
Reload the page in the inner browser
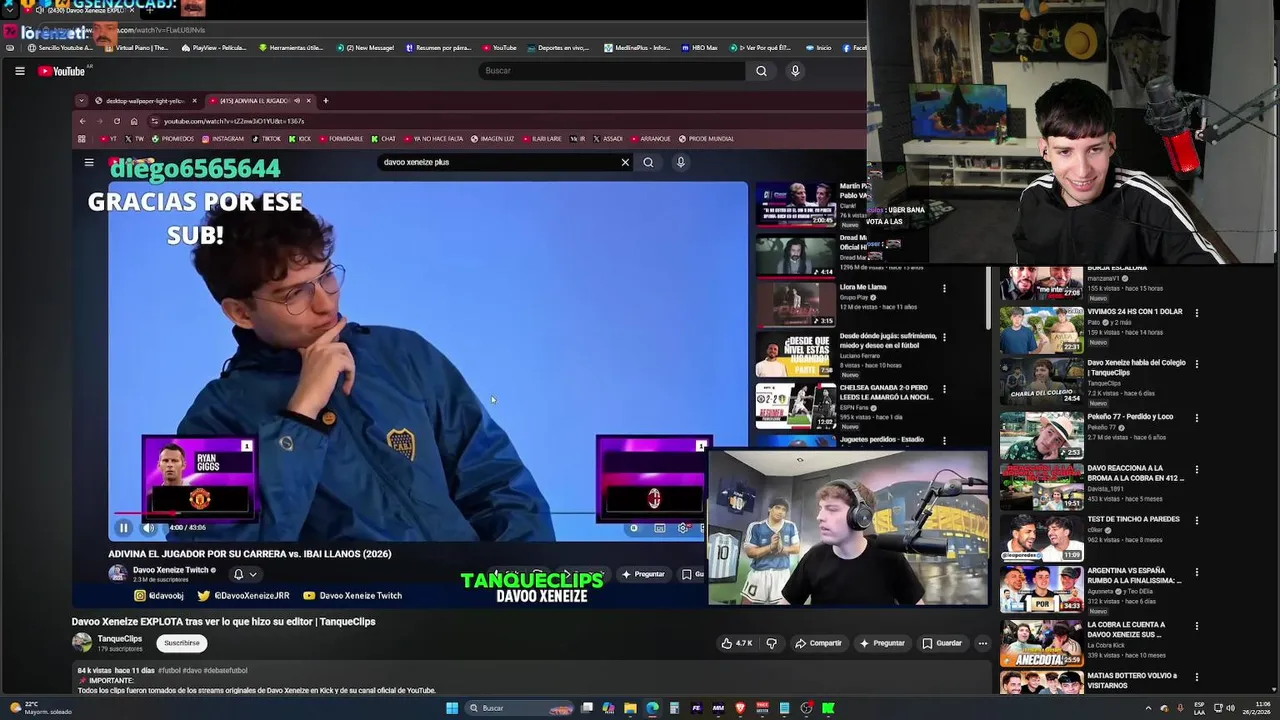point(117,121)
